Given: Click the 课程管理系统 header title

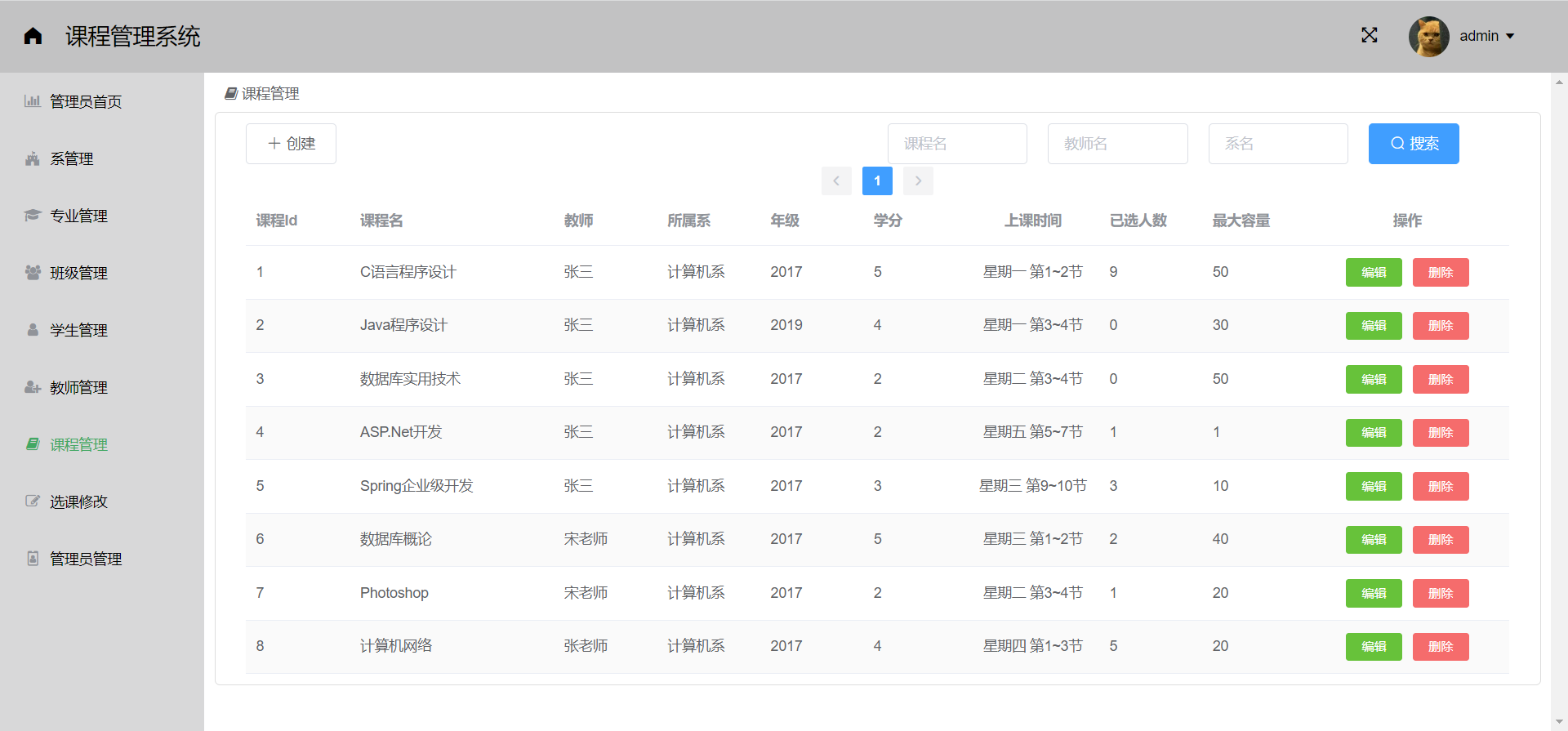Looking at the screenshot, I should click(133, 36).
